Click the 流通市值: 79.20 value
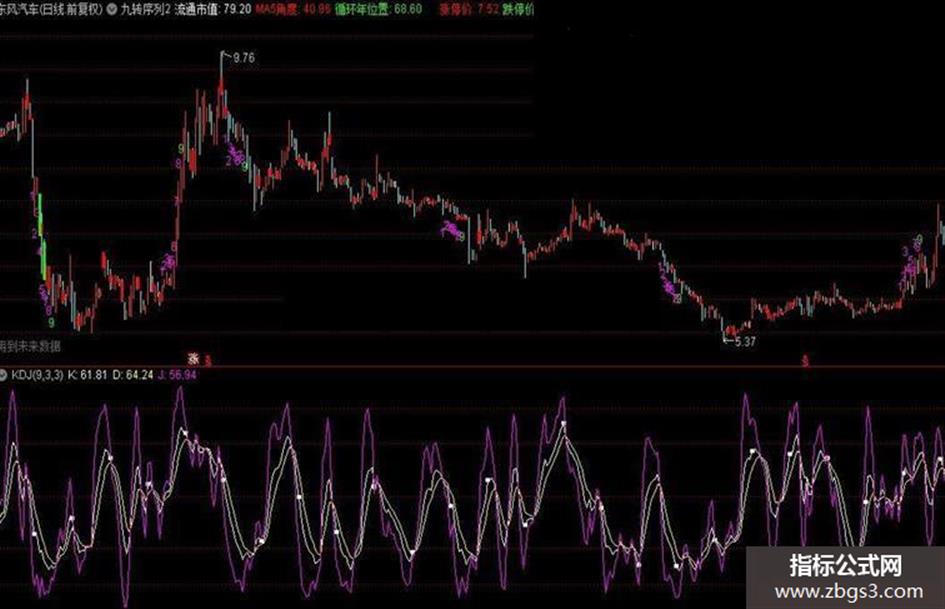The image size is (945, 609). 213,10
